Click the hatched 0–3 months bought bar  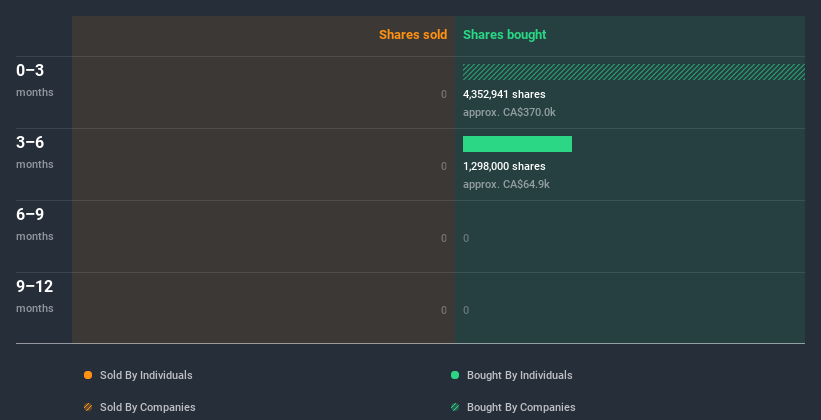(x=634, y=72)
